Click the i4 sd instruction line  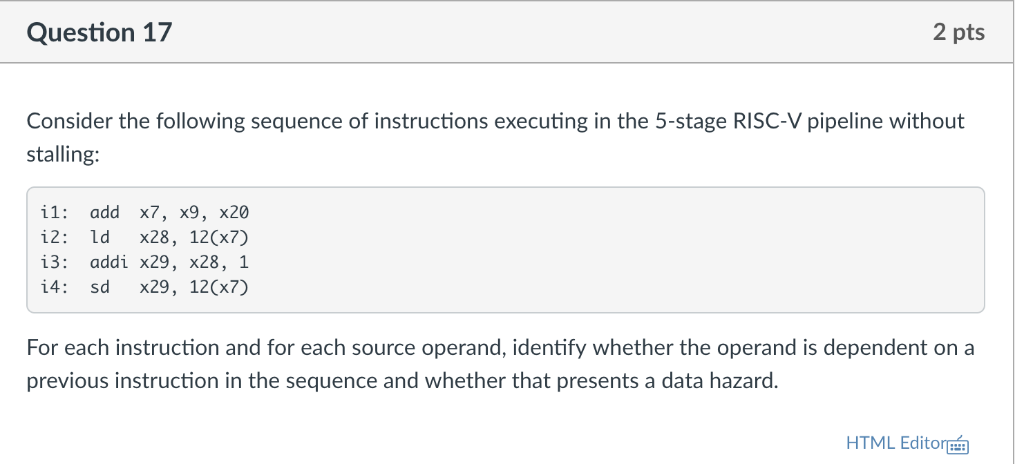coord(145,287)
